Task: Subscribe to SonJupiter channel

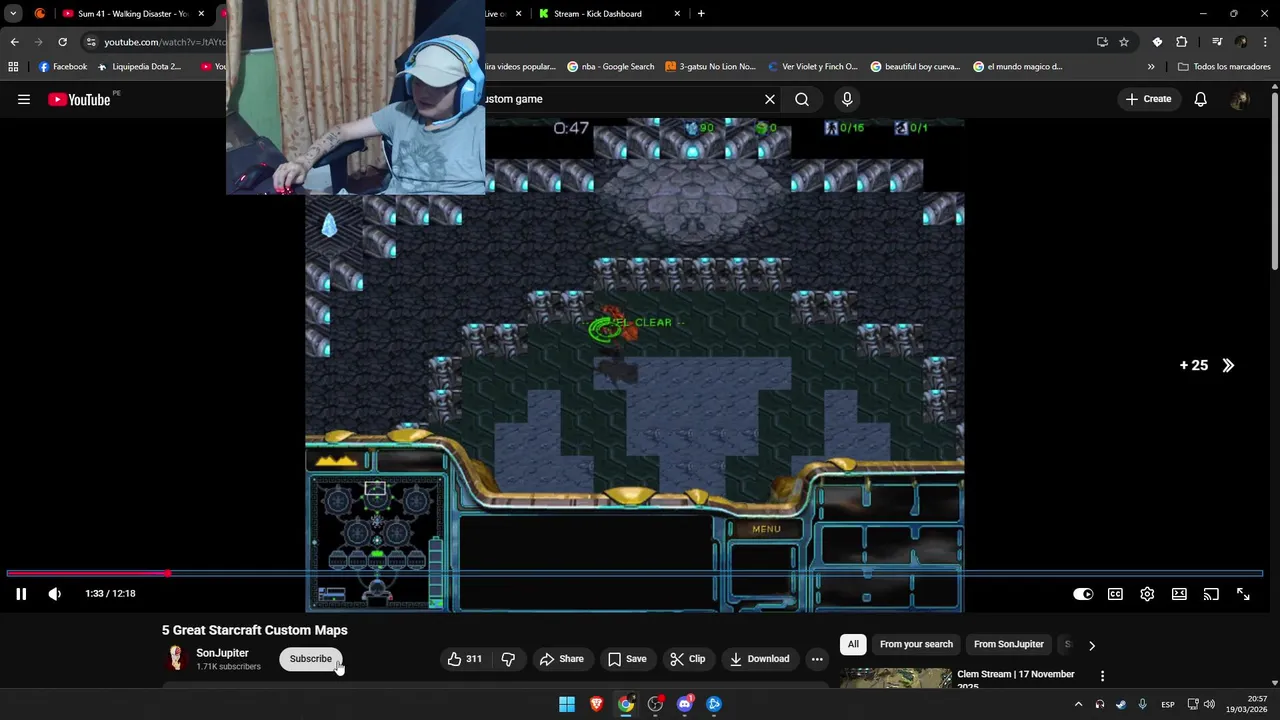Action: 311,659
